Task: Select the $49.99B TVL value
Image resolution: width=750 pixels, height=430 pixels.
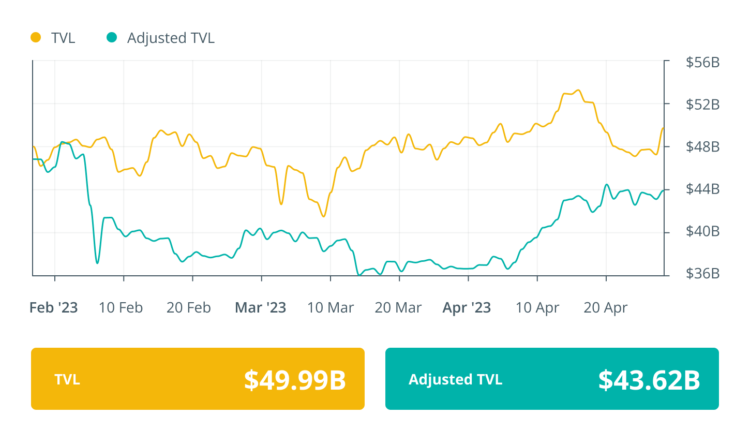Action: pyautogui.click(x=295, y=380)
